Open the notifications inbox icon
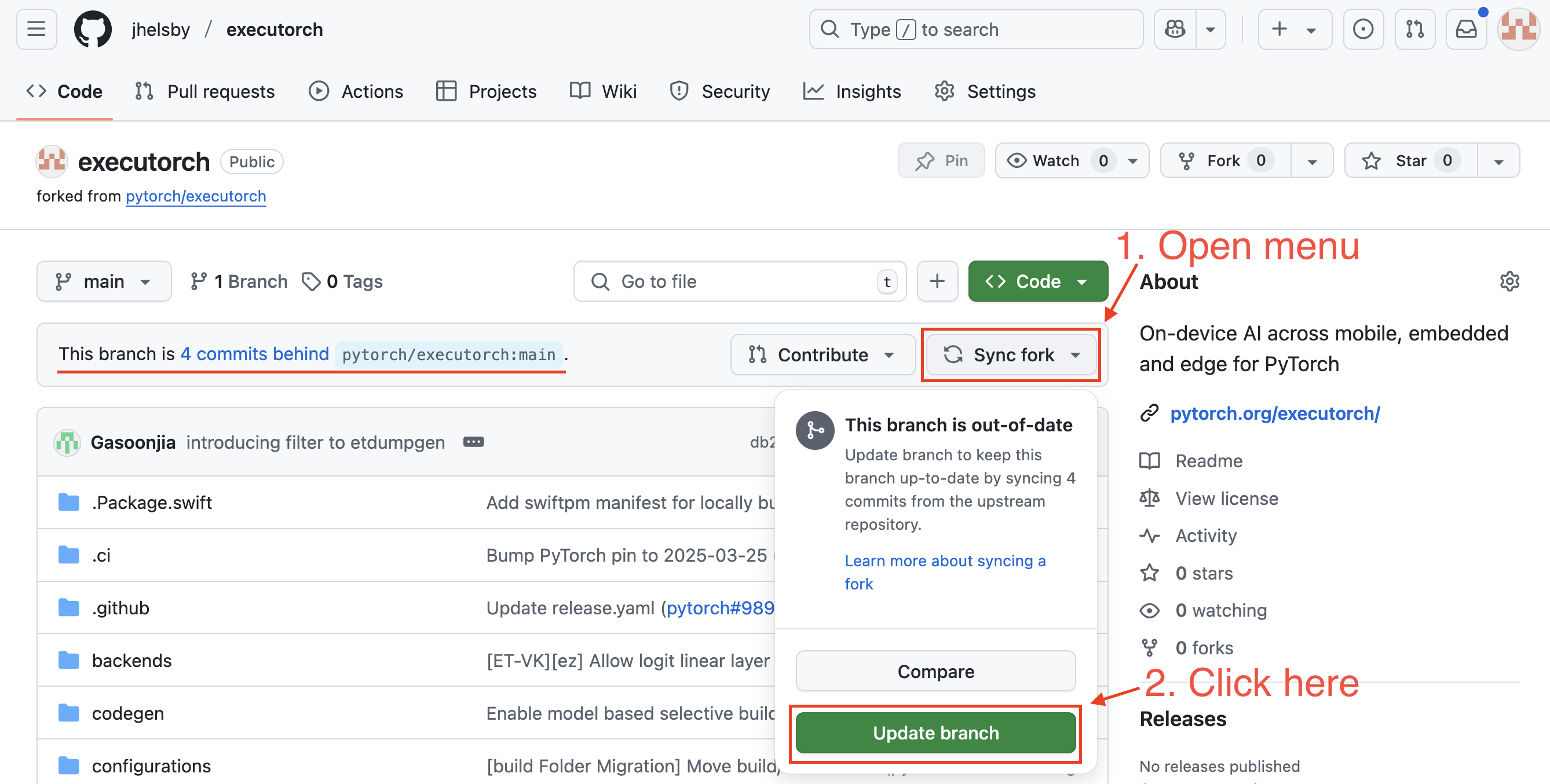 [x=1466, y=29]
